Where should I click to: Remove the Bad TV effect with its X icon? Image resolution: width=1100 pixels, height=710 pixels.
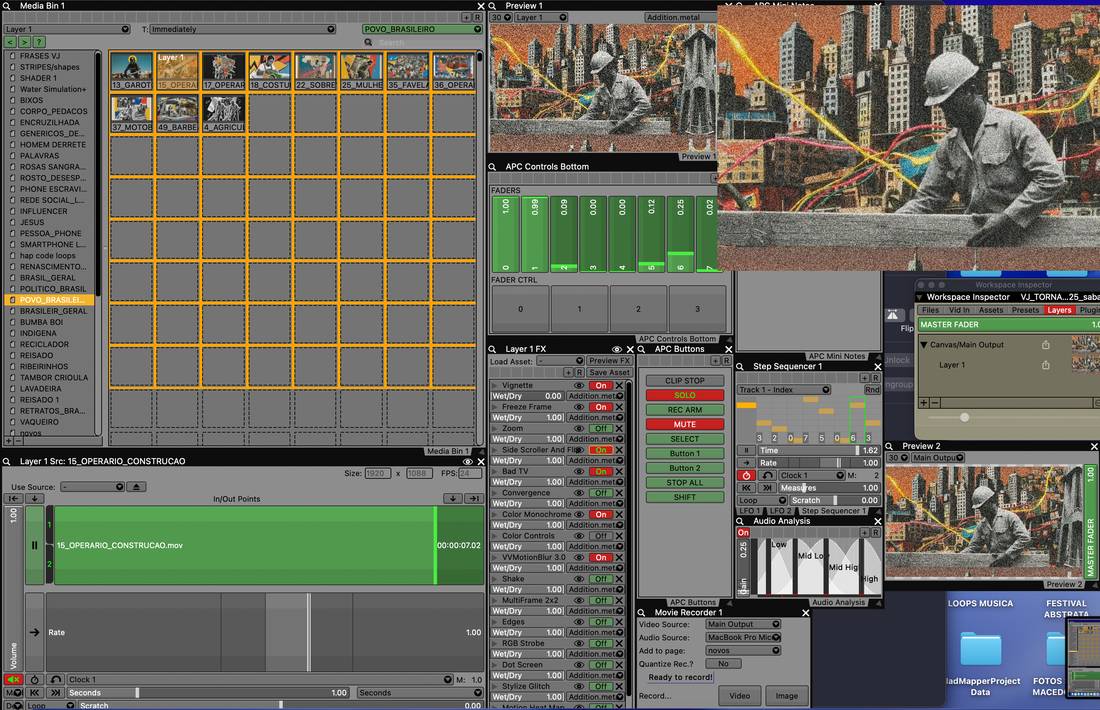pyautogui.click(x=619, y=471)
